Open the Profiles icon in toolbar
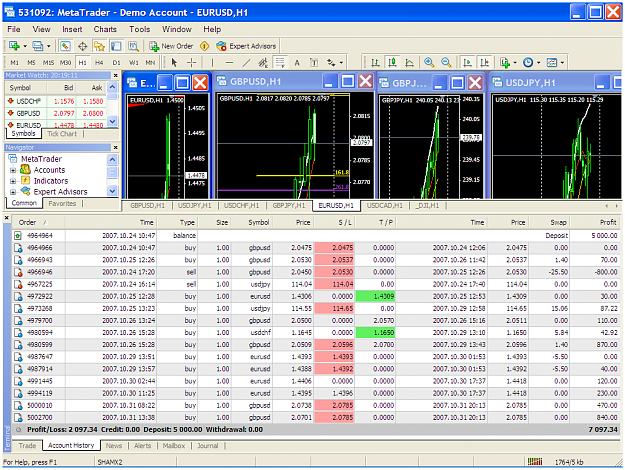The width and height of the screenshot is (625, 470). 37,46
